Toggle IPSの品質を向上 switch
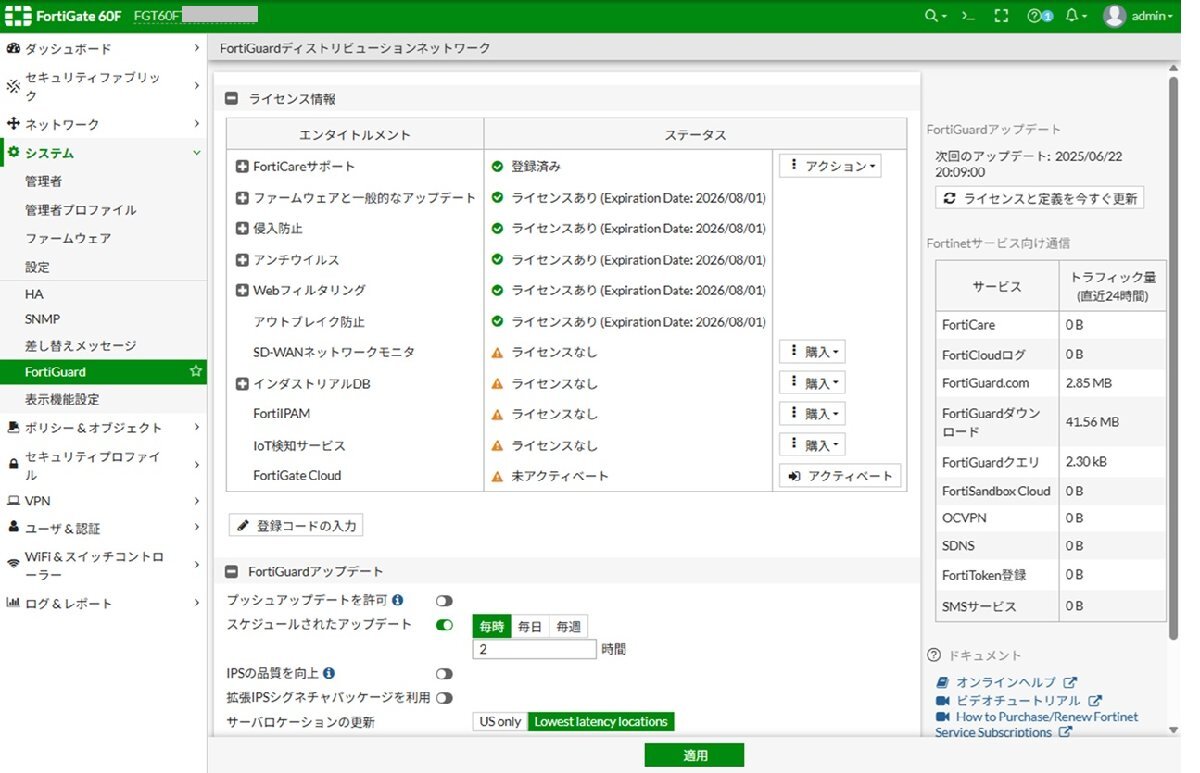The image size is (1200, 773). coord(444,673)
